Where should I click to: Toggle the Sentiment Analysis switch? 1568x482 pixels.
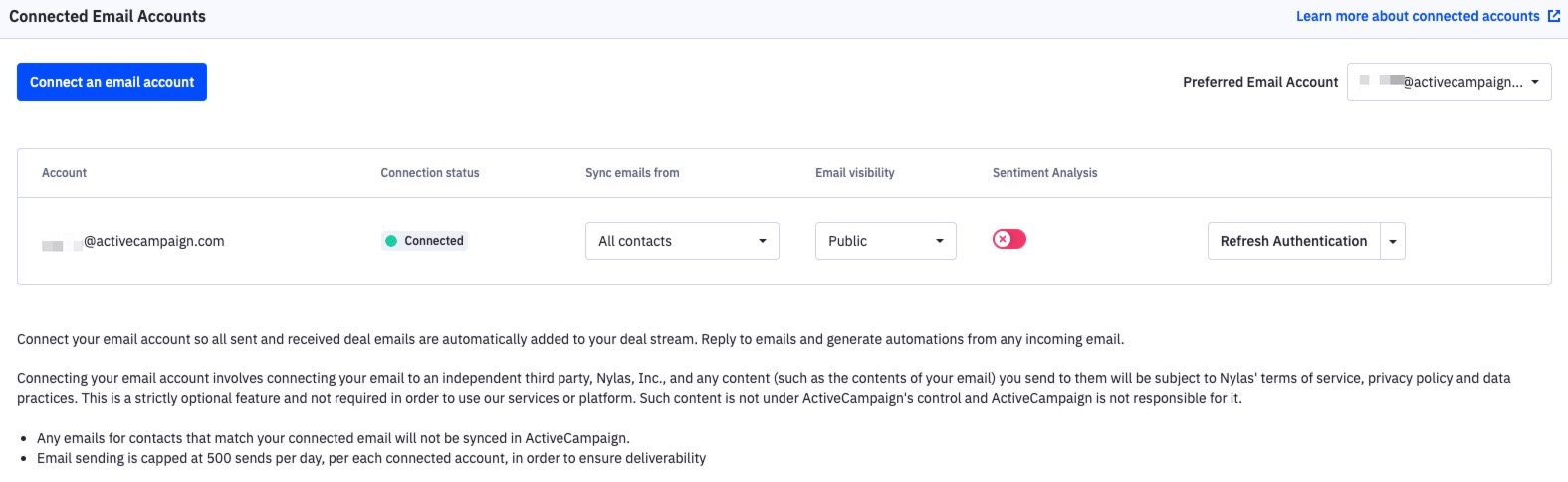(1008, 239)
